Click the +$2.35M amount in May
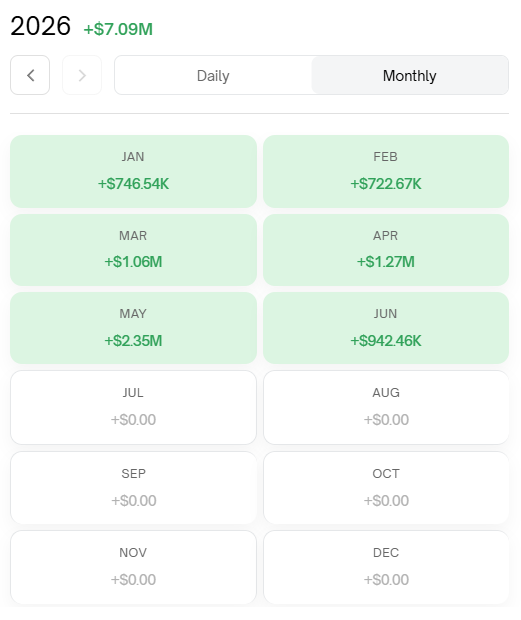The image size is (521, 620). pos(133,340)
